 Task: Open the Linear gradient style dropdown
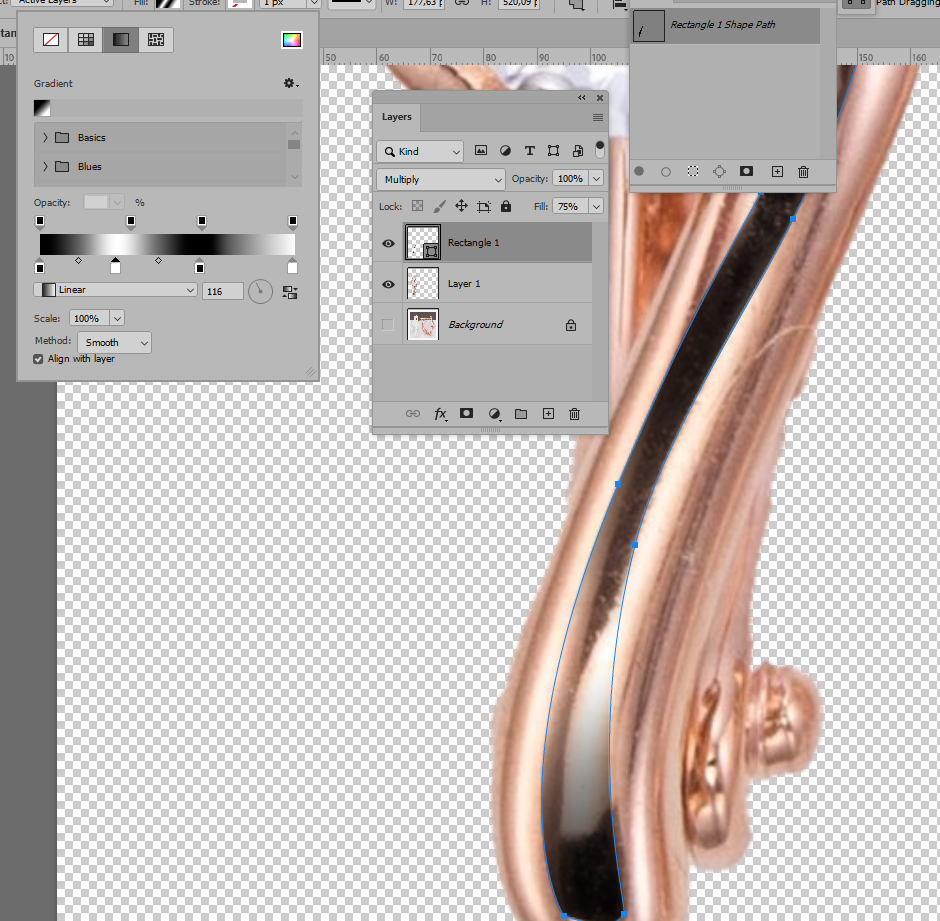coord(115,290)
